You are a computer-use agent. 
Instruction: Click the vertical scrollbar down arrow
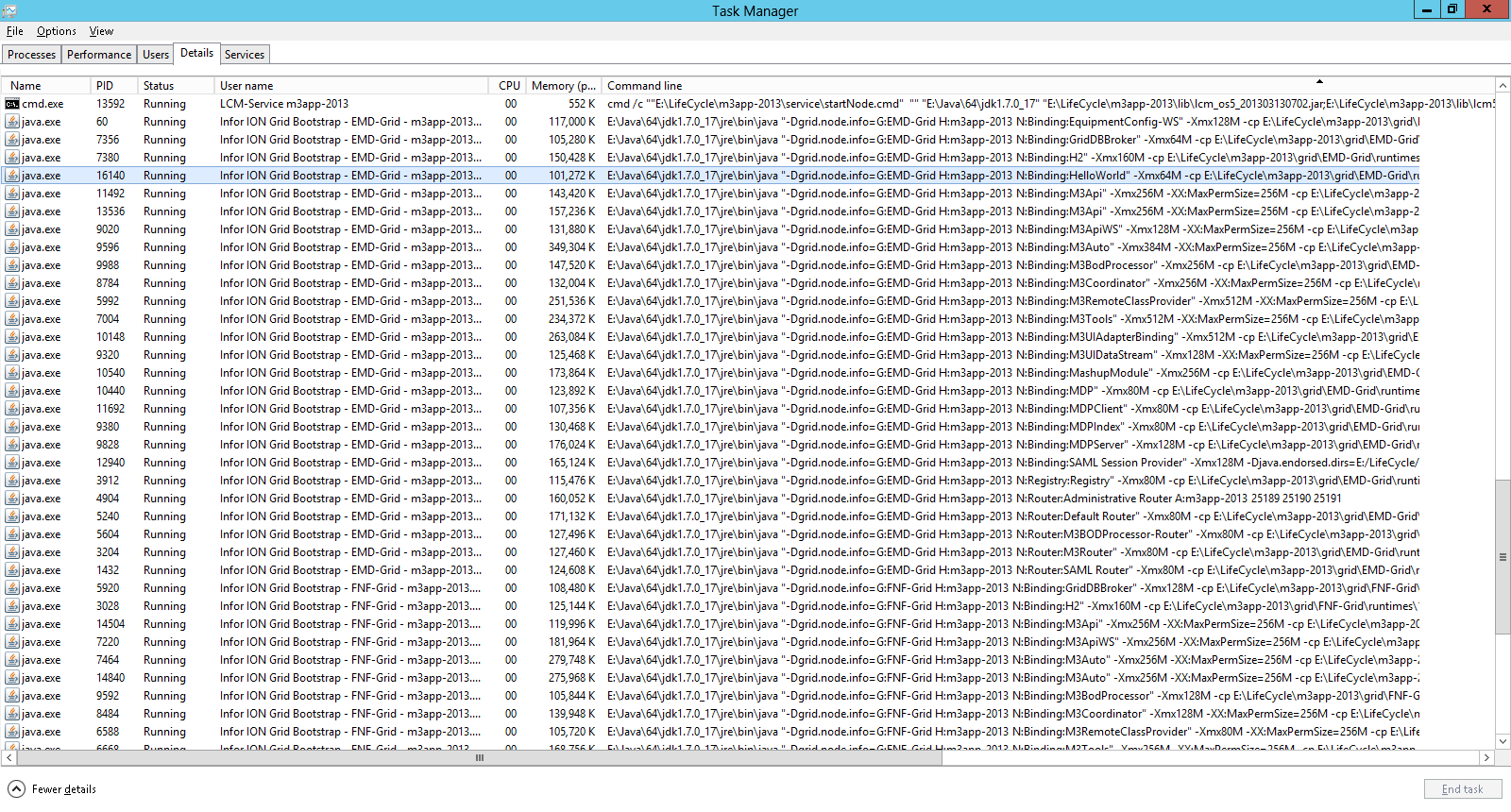(x=1503, y=741)
